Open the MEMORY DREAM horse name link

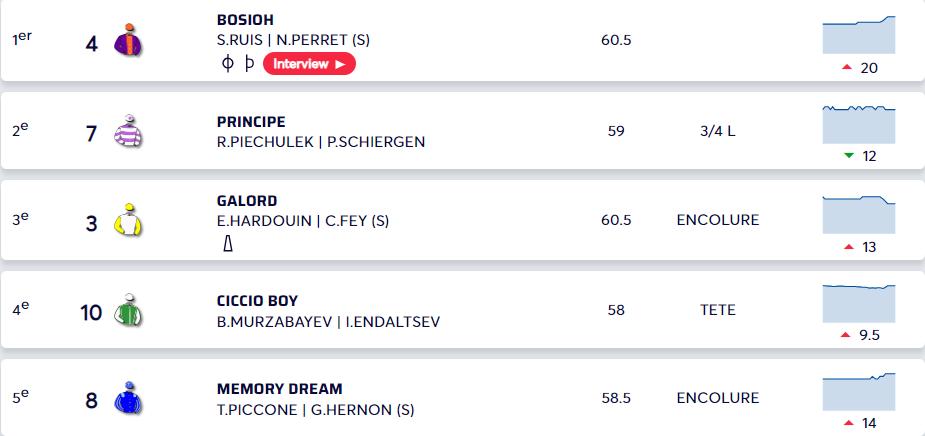point(279,389)
